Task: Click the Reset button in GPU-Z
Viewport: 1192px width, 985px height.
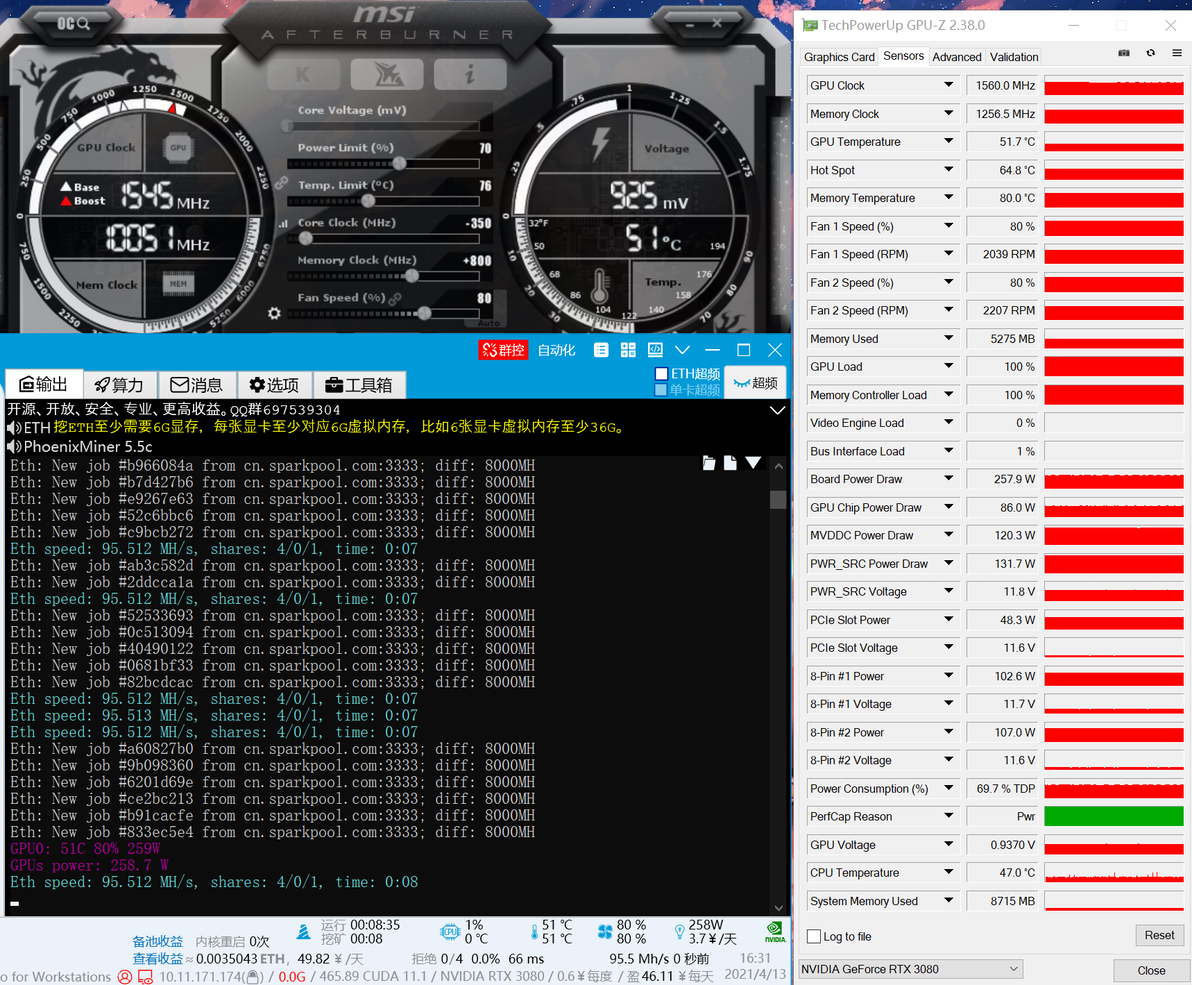Action: pyautogui.click(x=1159, y=936)
